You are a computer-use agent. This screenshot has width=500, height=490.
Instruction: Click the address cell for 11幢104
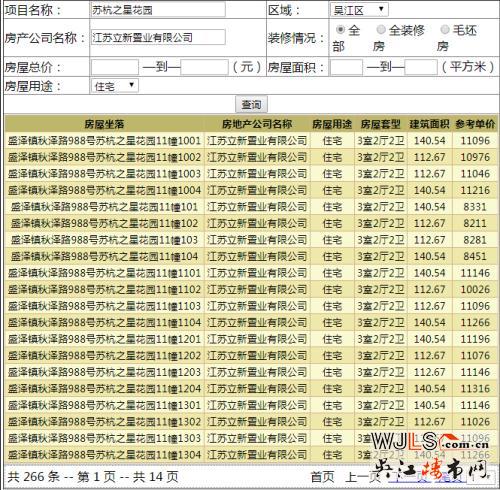point(104,256)
